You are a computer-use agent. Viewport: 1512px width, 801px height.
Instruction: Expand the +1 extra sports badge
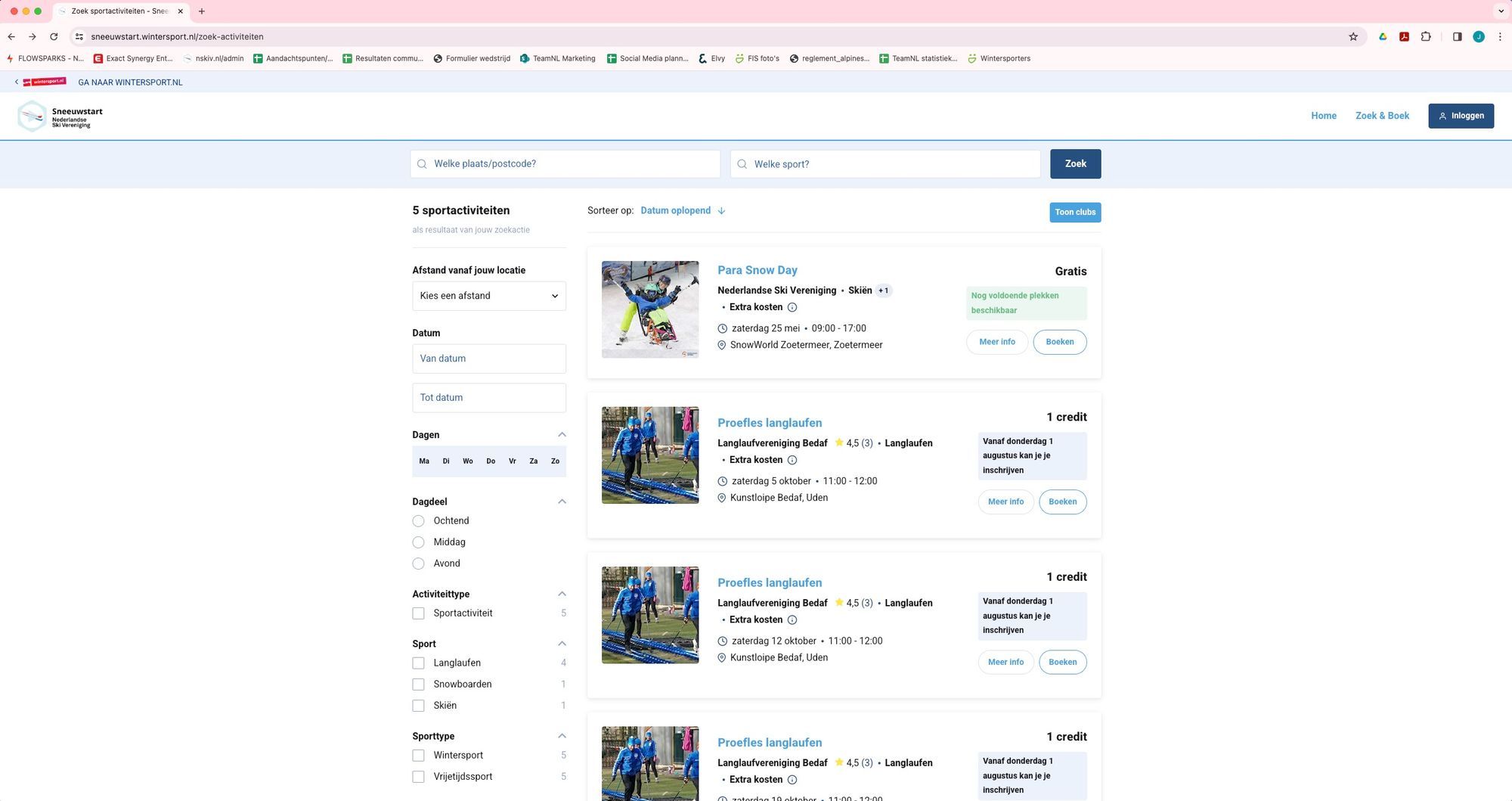click(x=884, y=290)
